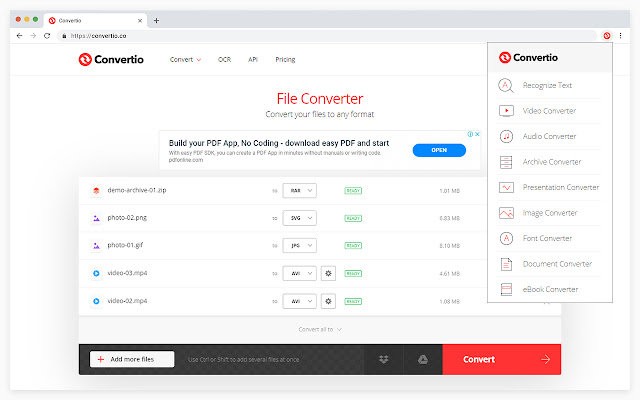Open the Convert menu in navigation
Image resolution: width=640 pixels, height=400 pixels.
(x=185, y=59)
